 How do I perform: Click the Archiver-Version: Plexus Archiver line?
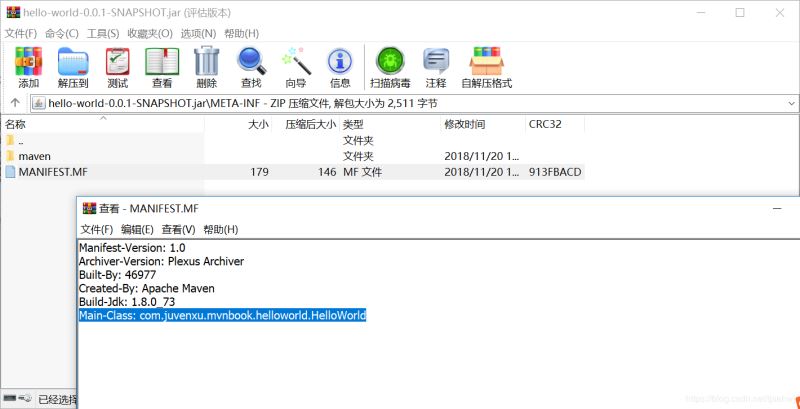tap(161, 262)
